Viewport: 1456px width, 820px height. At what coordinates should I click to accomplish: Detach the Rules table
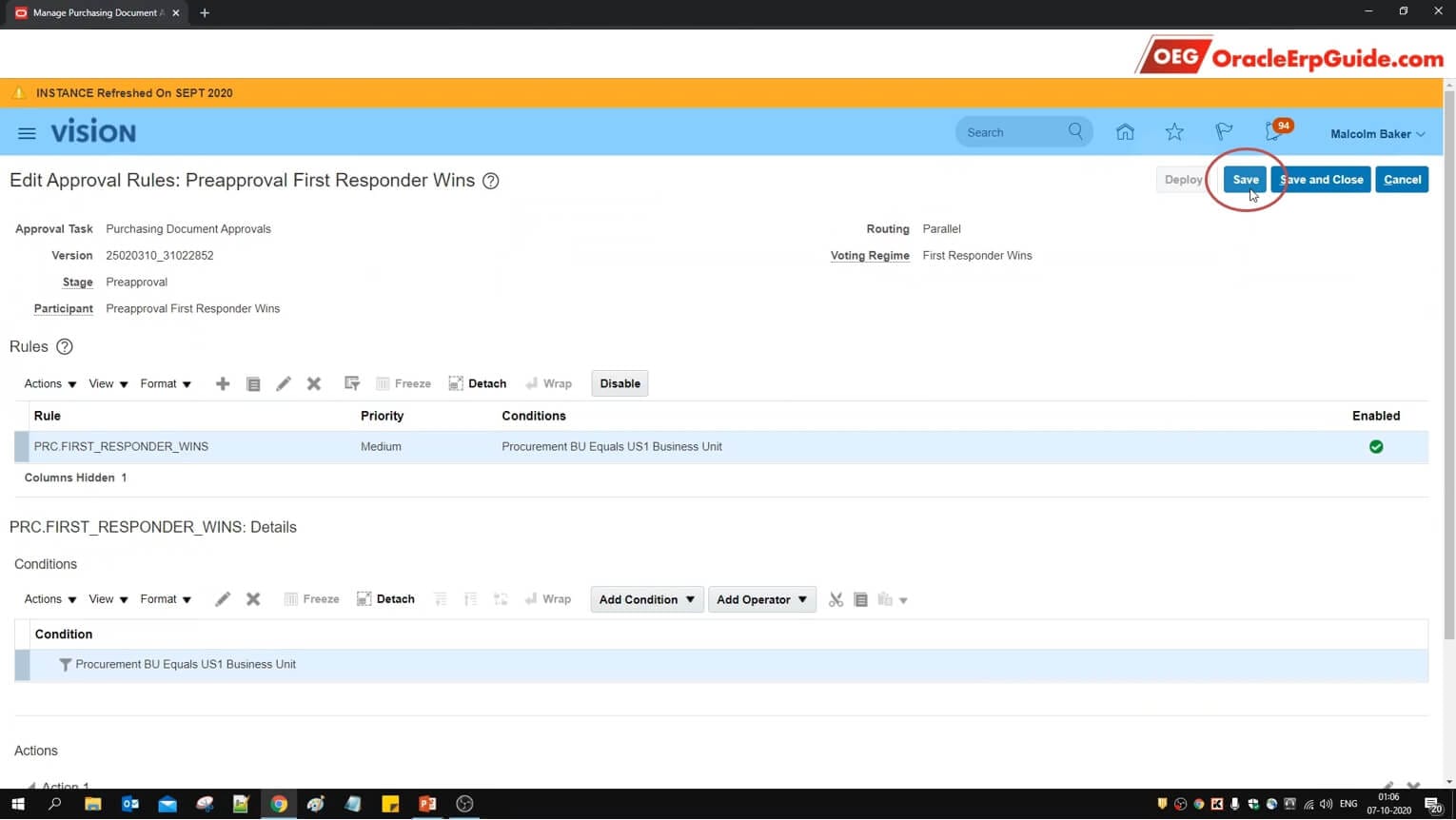coord(478,383)
